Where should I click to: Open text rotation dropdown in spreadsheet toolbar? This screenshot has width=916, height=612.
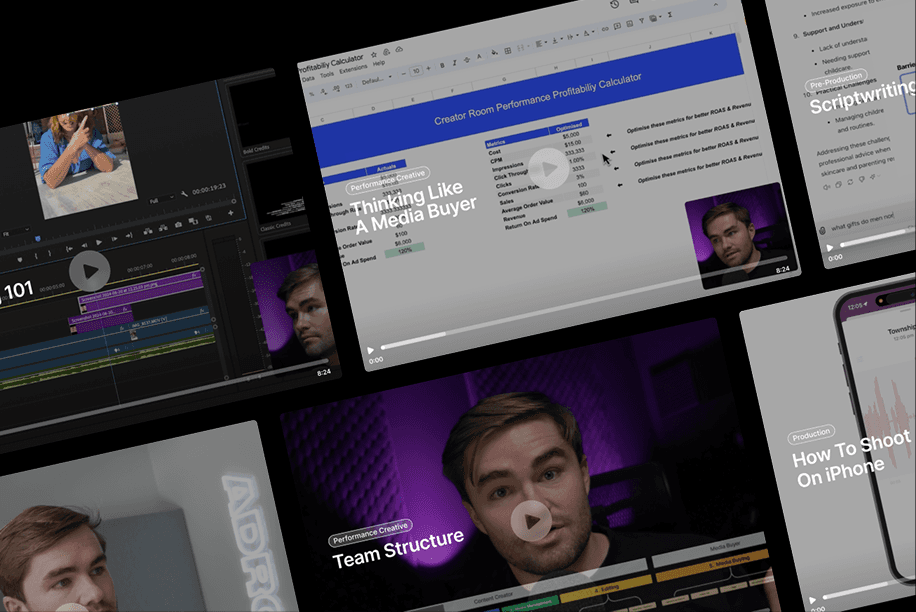[589, 33]
